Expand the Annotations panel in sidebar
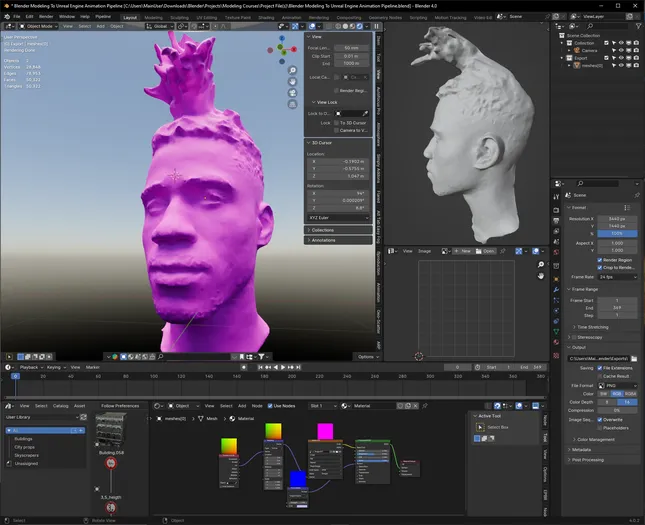This screenshot has width=645, height=525. coord(338,240)
